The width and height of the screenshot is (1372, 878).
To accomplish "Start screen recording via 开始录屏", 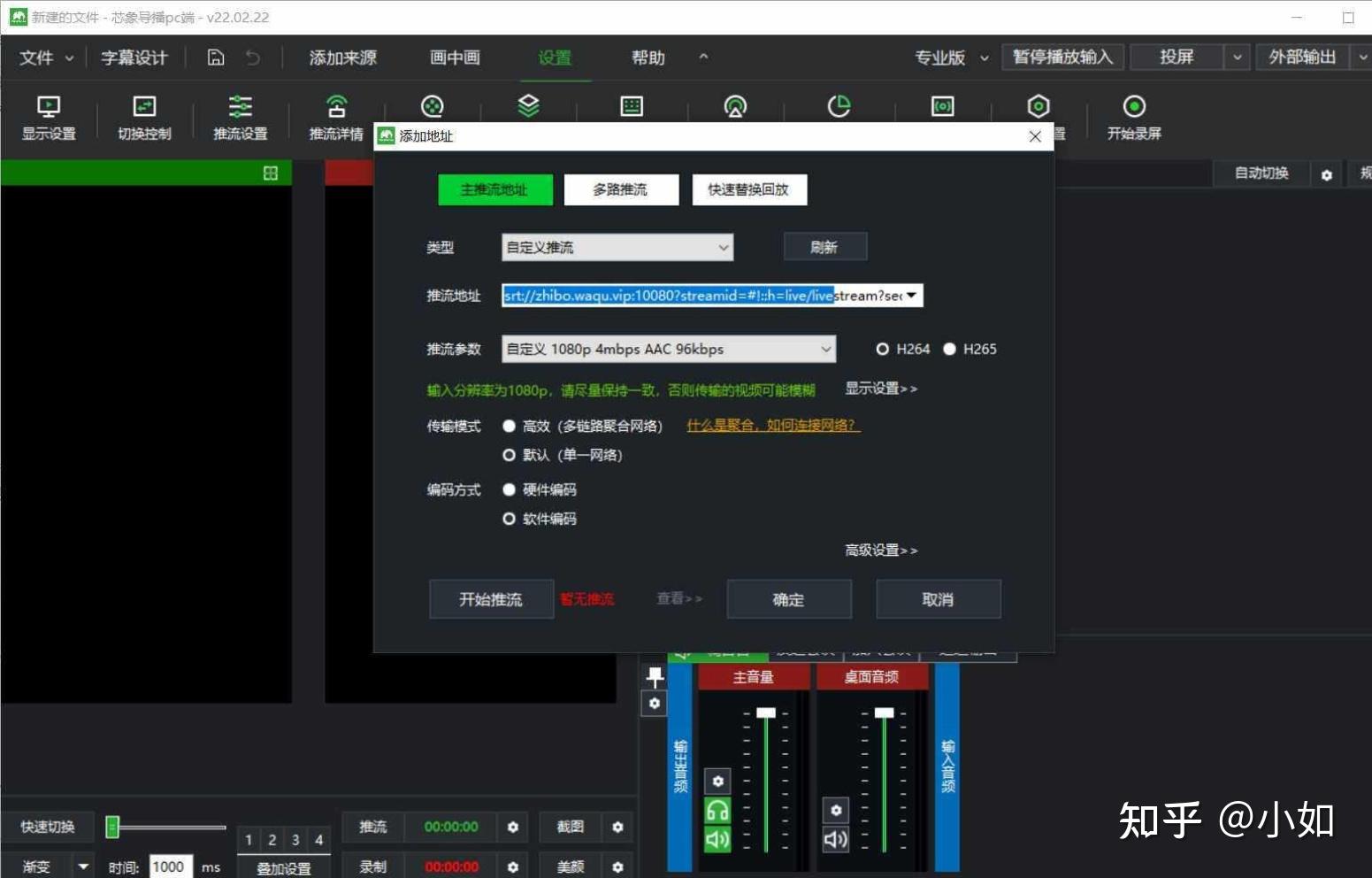I will click(1135, 118).
